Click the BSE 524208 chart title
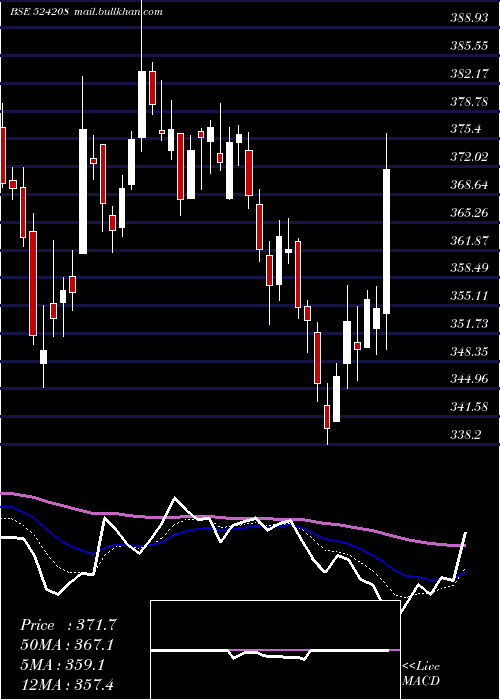The image size is (500, 700). coord(39,12)
